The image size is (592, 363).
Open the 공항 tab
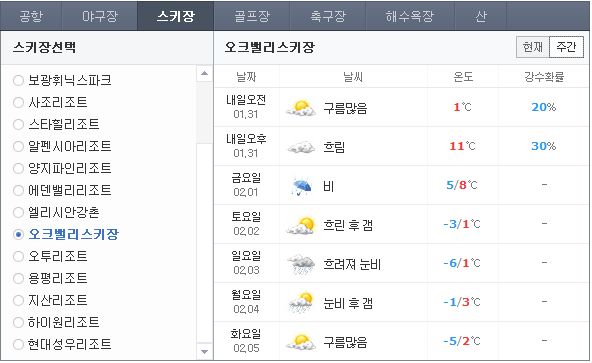31,16
